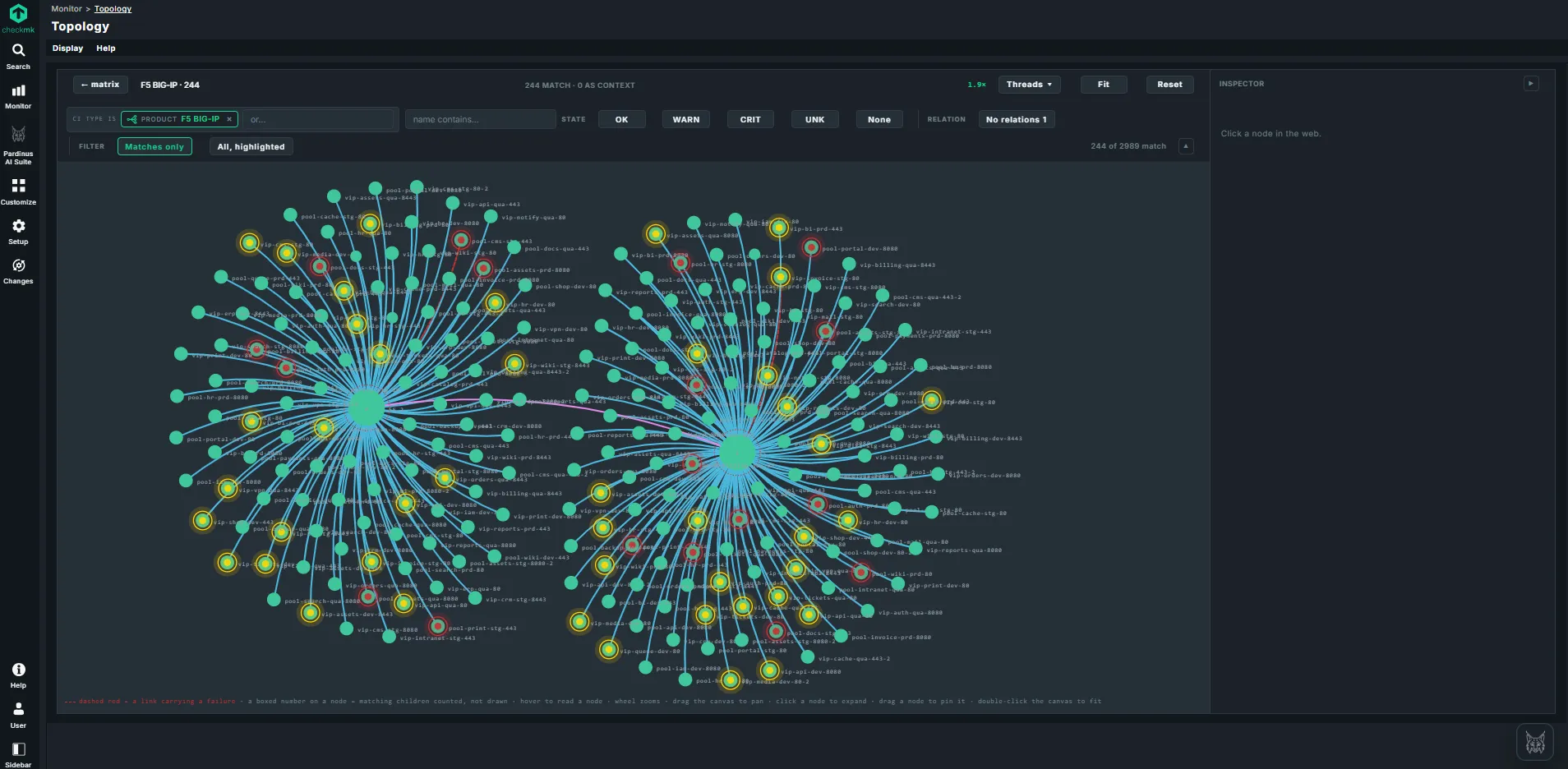Image resolution: width=1568 pixels, height=769 pixels.
Task: Select the vip-reports-qua-8080 node
Action: 916,549
